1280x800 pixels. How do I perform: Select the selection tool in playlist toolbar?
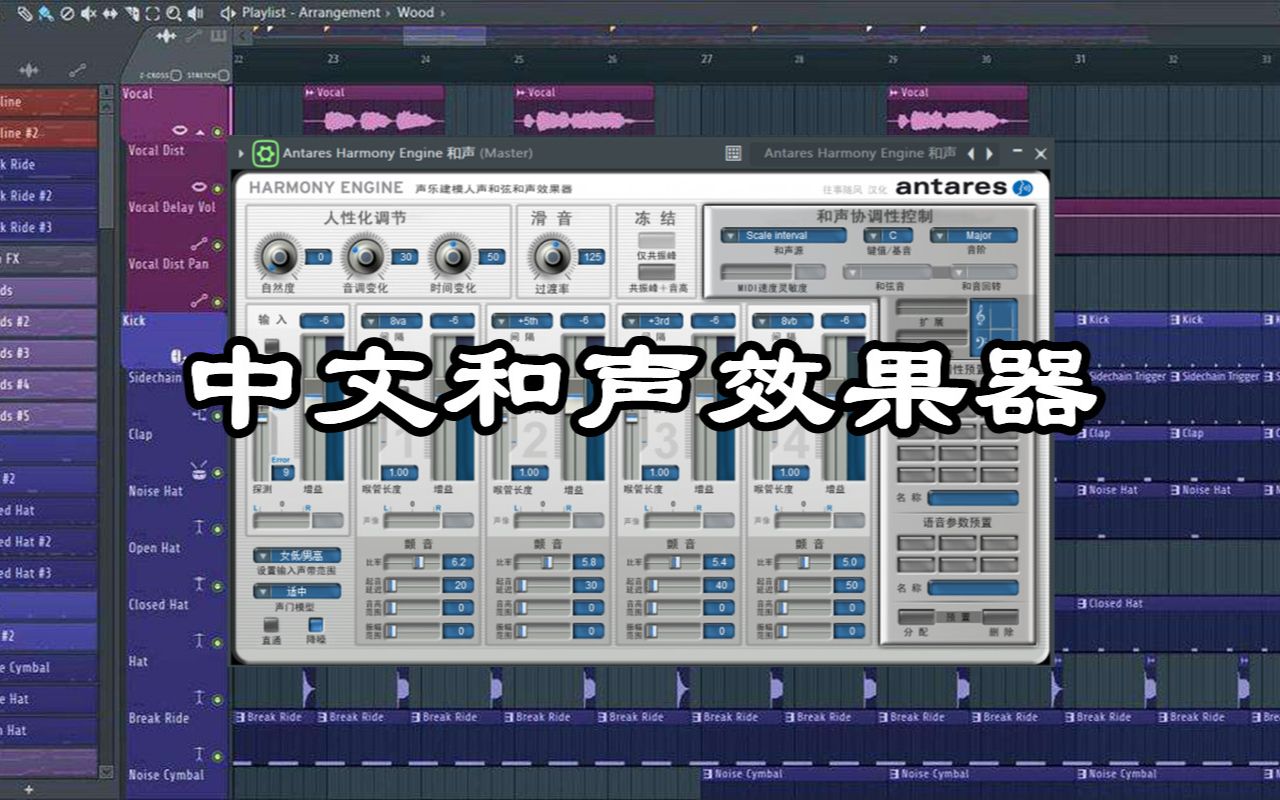[152, 13]
